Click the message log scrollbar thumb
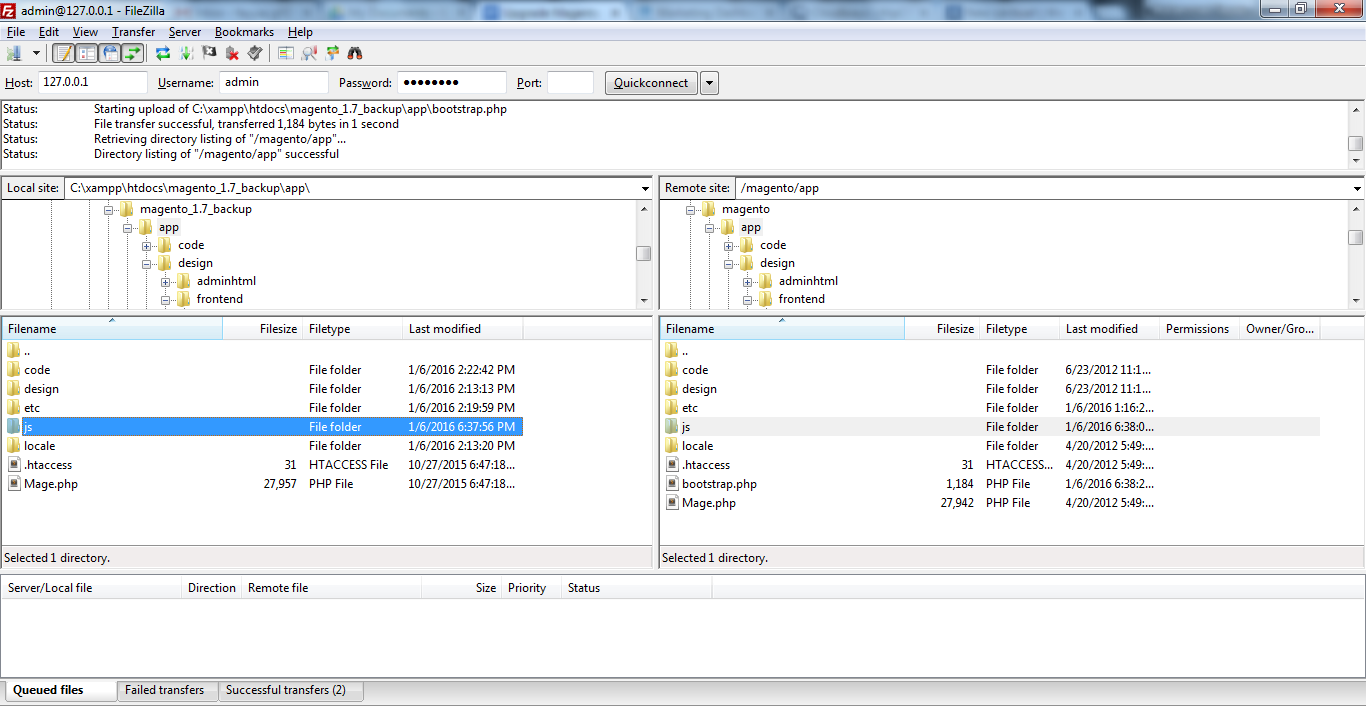The width and height of the screenshot is (1366, 706). 1356,143
